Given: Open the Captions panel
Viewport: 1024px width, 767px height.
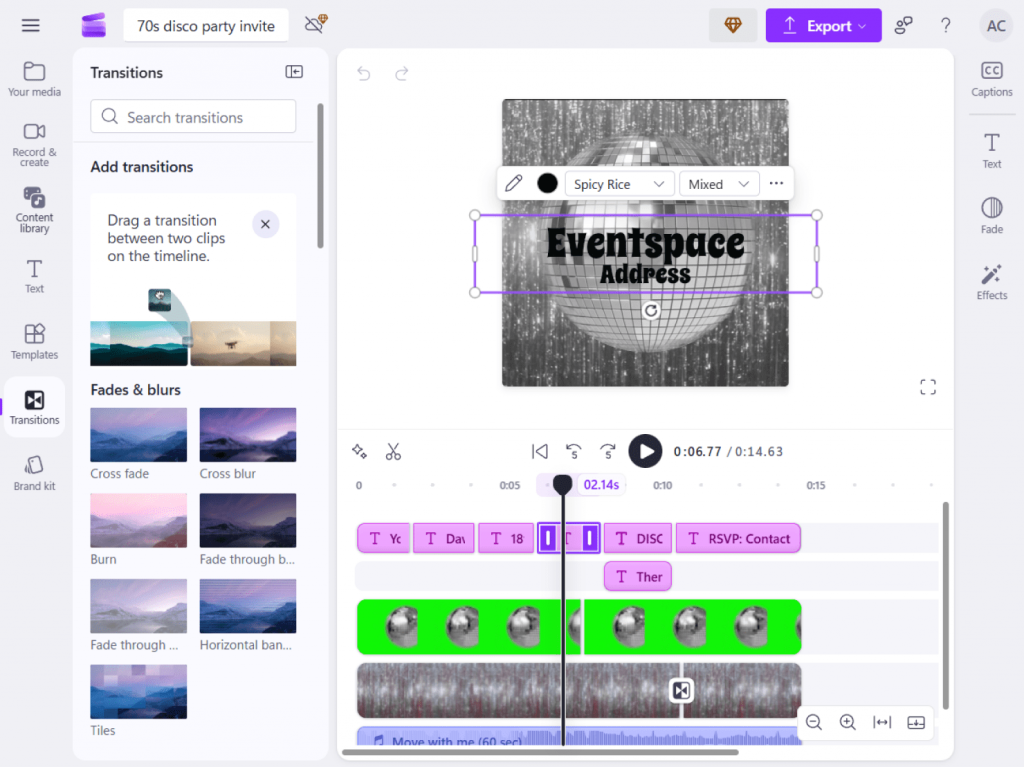Looking at the screenshot, I should pyautogui.click(x=991, y=79).
